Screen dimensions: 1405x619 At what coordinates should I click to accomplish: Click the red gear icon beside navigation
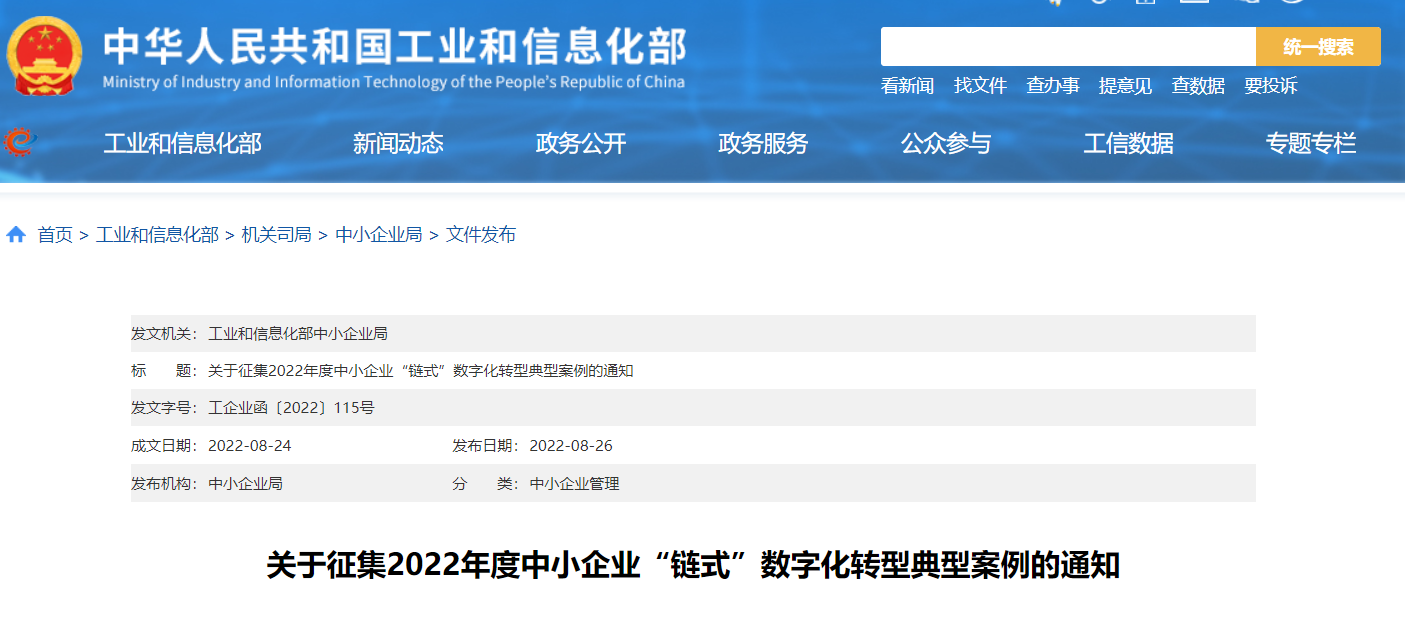(x=18, y=143)
